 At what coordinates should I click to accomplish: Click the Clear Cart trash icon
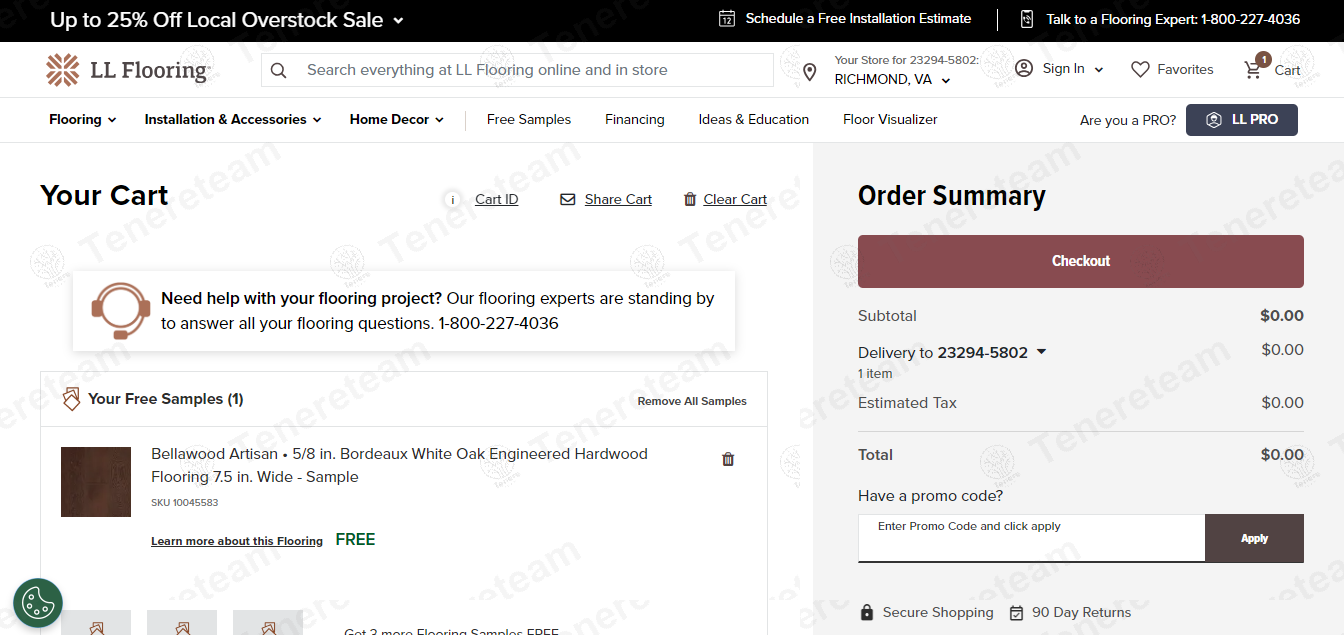[x=689, y=199]
